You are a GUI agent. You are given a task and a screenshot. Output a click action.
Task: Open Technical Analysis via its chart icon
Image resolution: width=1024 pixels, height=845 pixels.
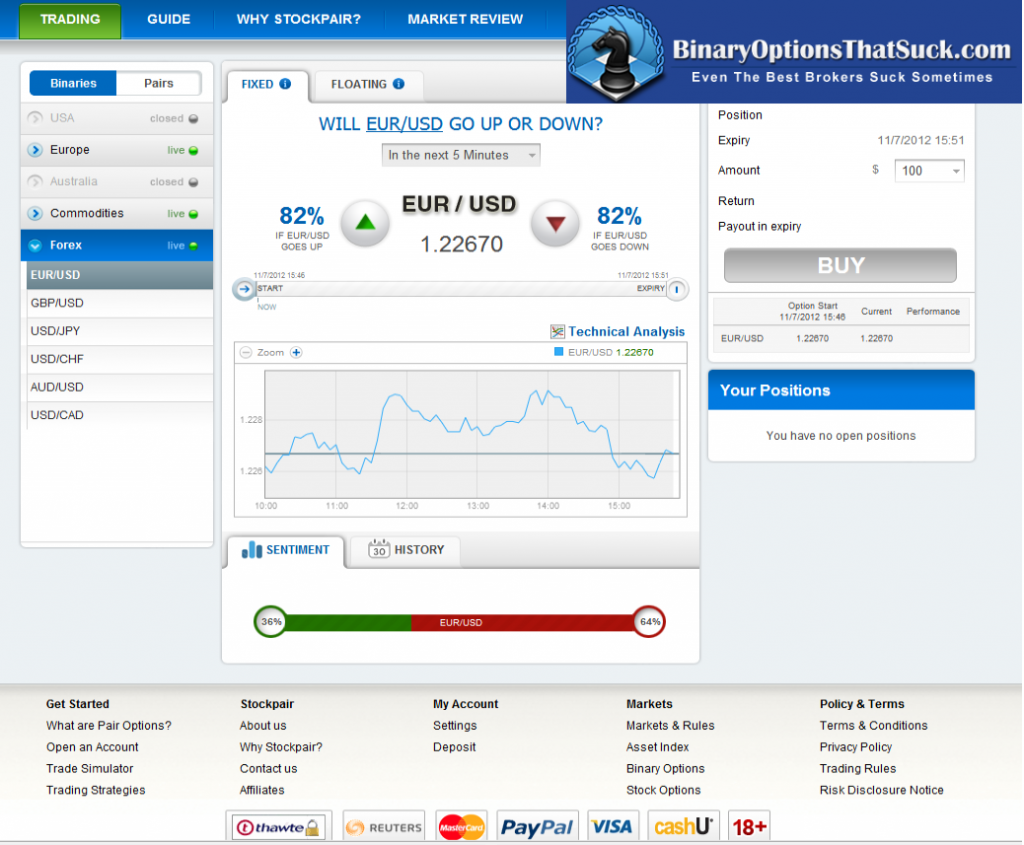click(556, 331)
